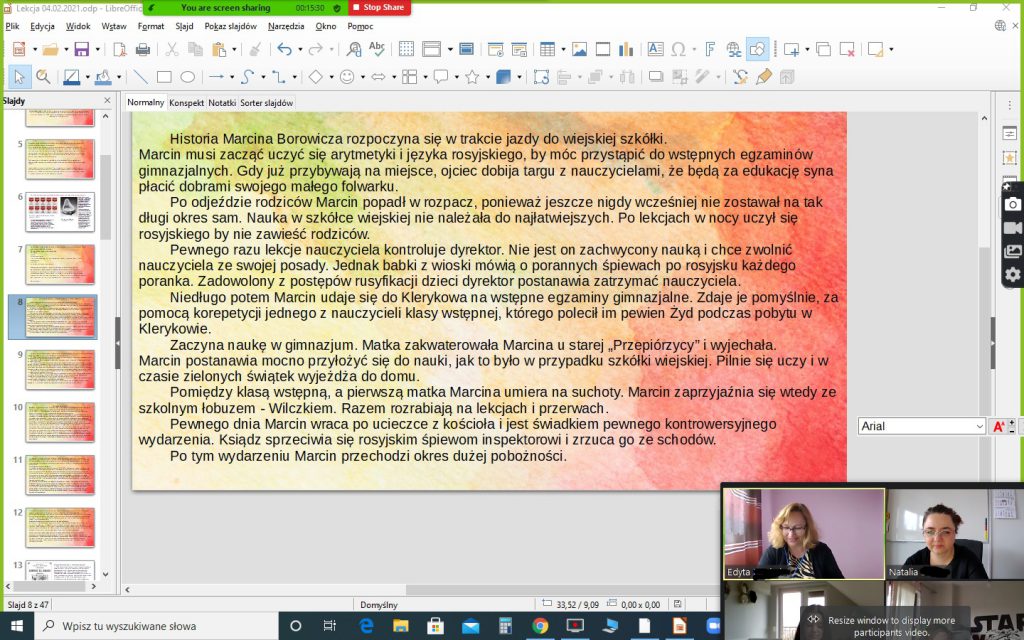Open the Line Color swatch tool

click(x=71, y=77)
